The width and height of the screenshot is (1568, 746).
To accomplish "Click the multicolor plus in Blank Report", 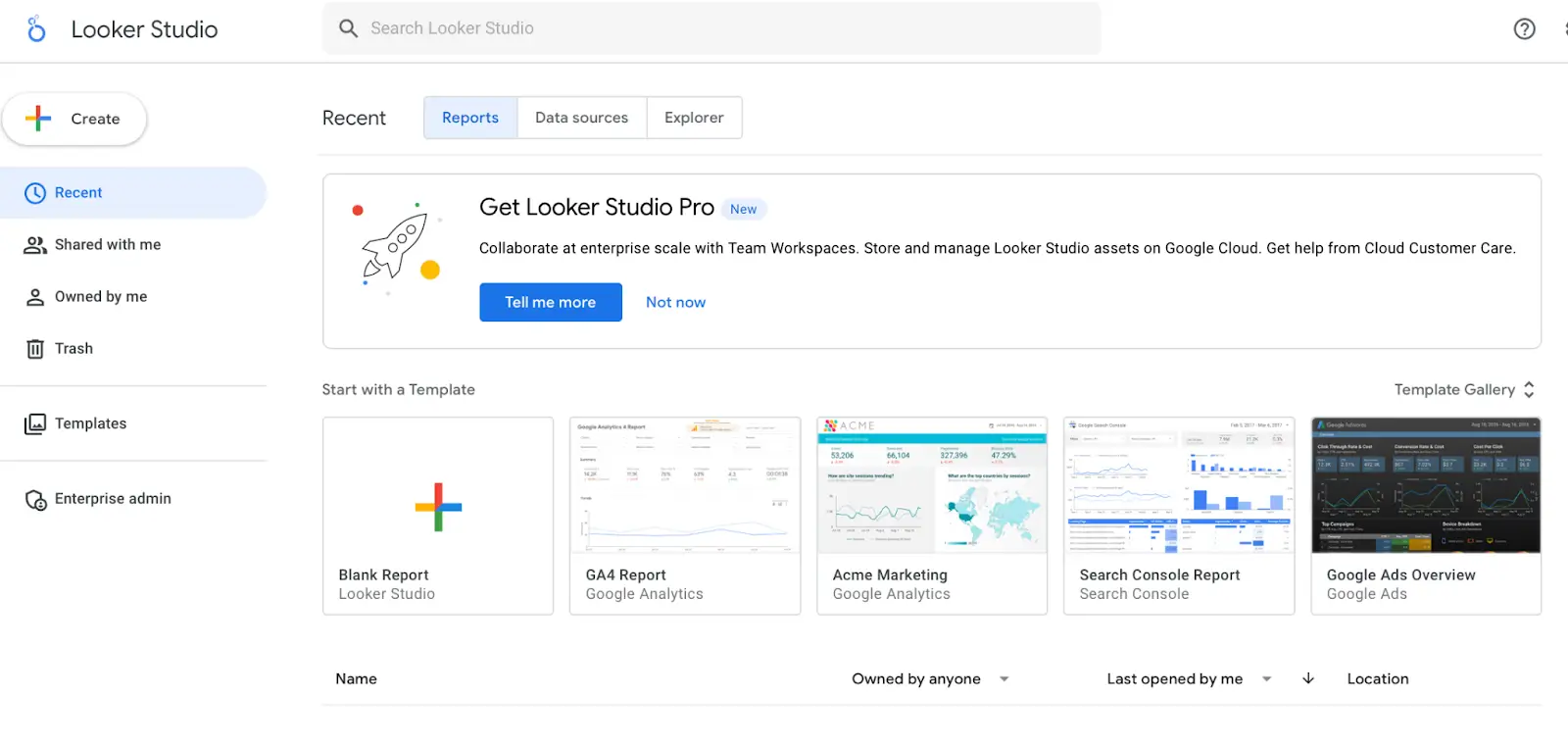I will coord(438,507).
